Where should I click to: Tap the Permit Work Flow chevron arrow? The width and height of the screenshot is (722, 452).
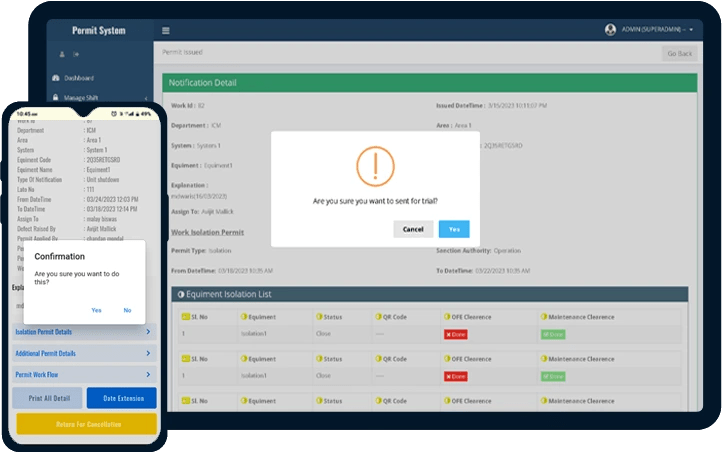(x=148, y=375)
